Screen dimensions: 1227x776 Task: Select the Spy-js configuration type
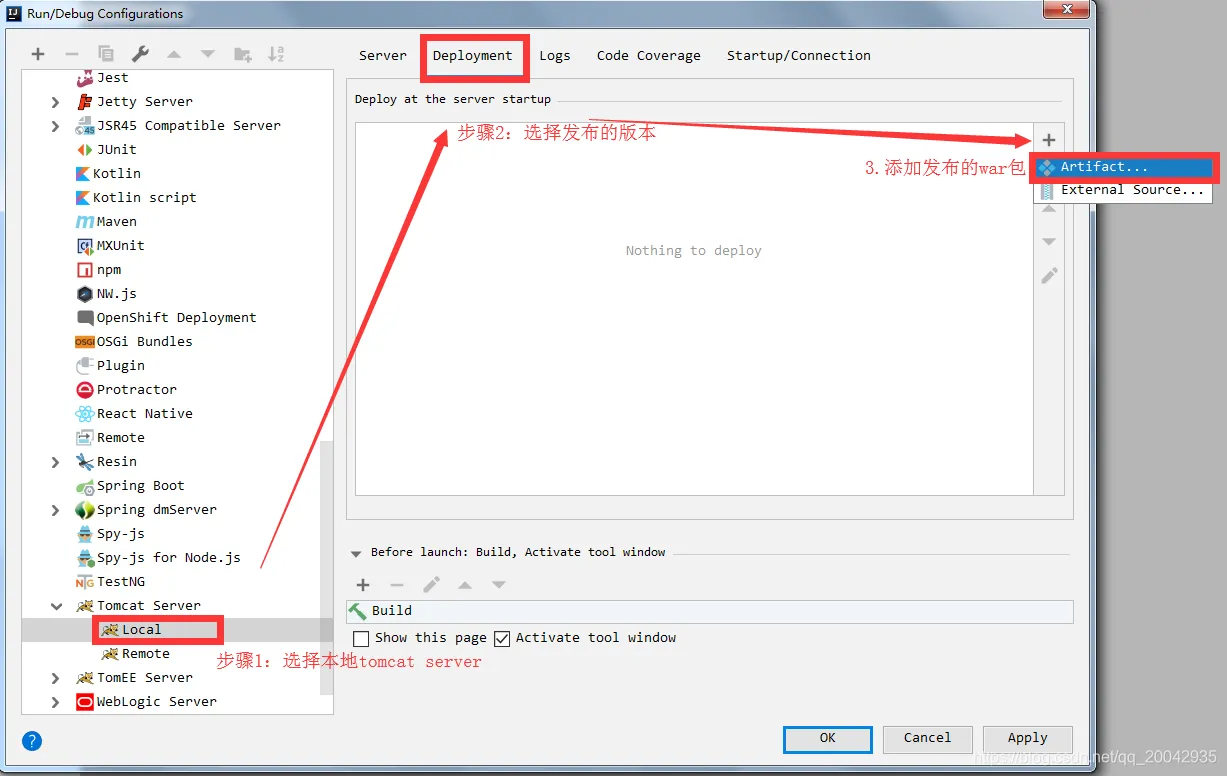[x=111, y=533]
